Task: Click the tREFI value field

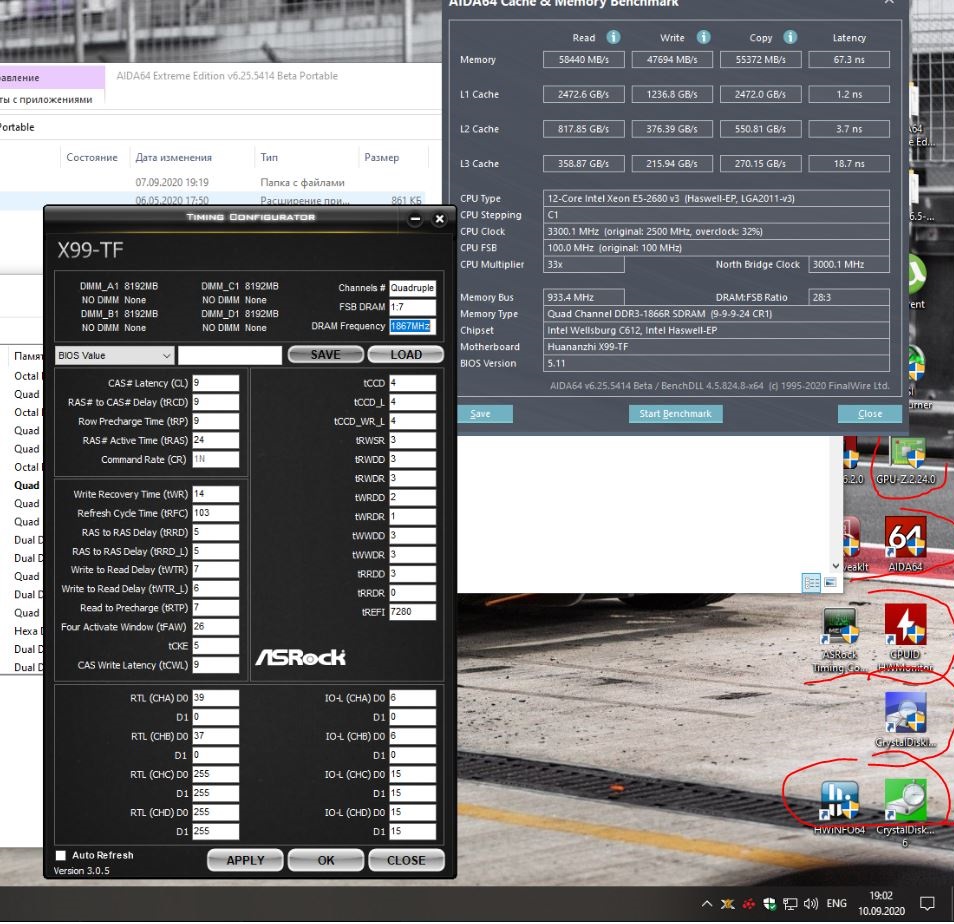Action: click(x=413, y=612)
